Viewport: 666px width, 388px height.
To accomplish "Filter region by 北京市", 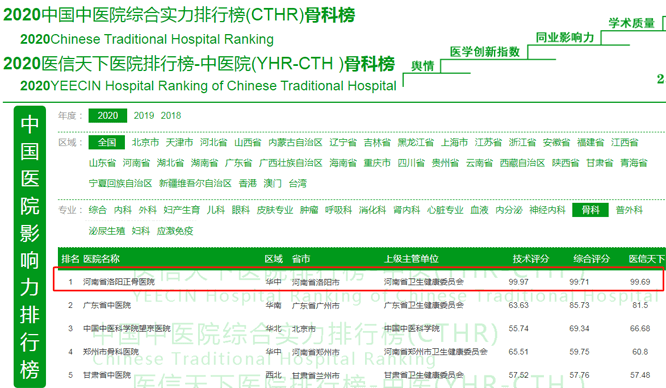I will [x=145, y=142].
